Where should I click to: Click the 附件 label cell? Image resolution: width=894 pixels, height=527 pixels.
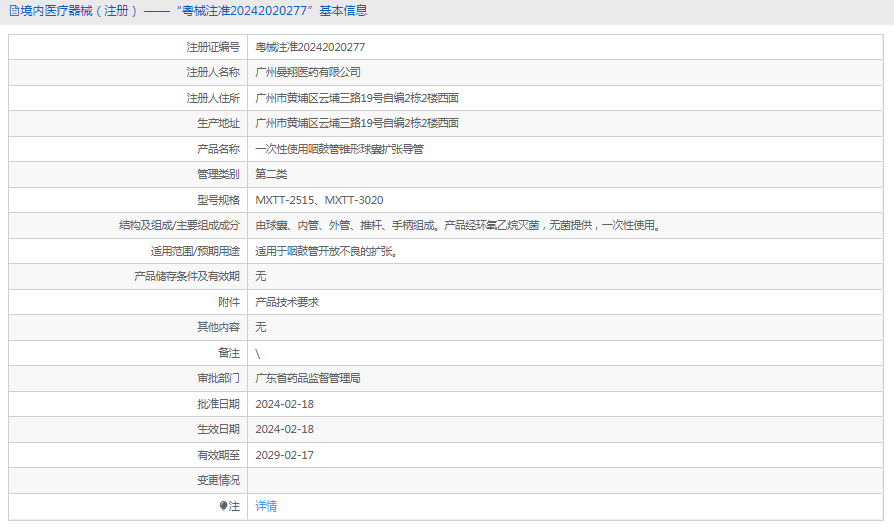[x=128, y=302]
